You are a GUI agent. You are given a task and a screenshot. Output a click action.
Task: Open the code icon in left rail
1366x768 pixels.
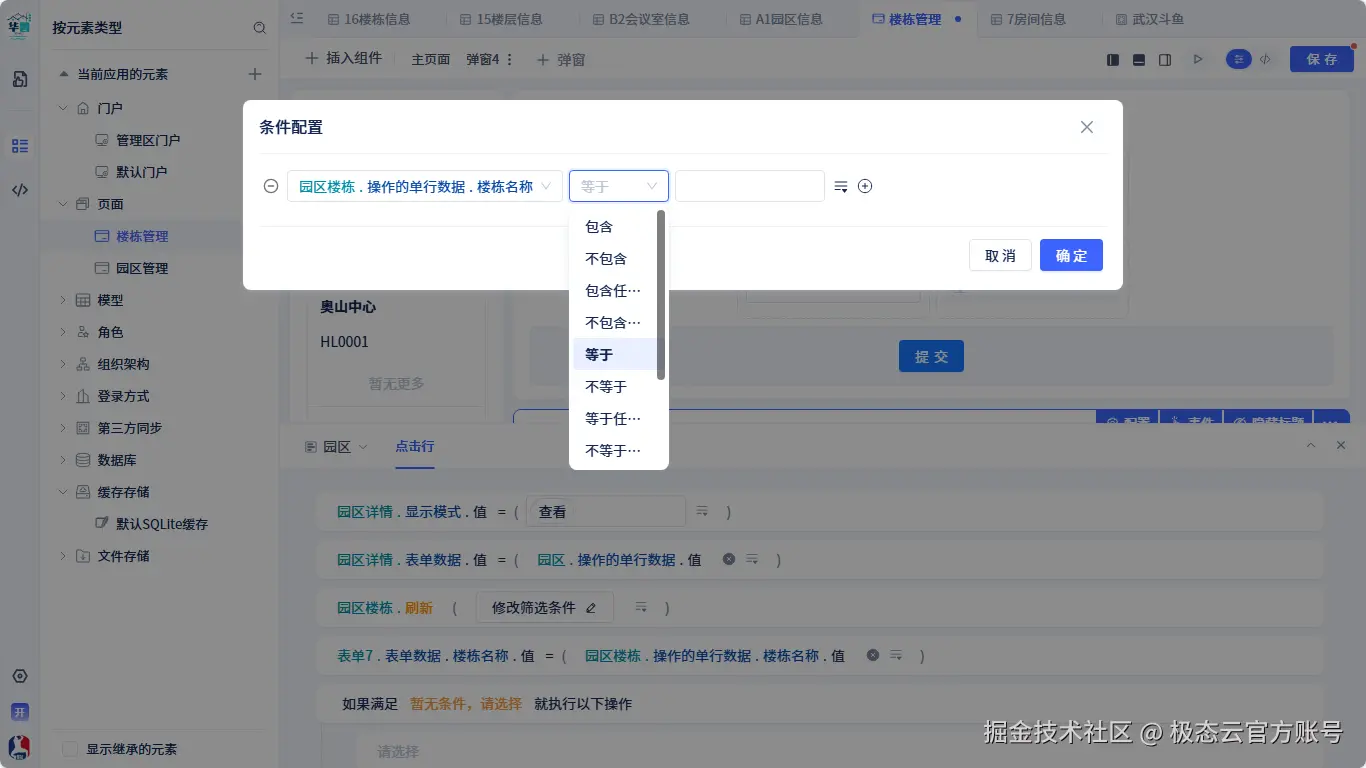20,190
